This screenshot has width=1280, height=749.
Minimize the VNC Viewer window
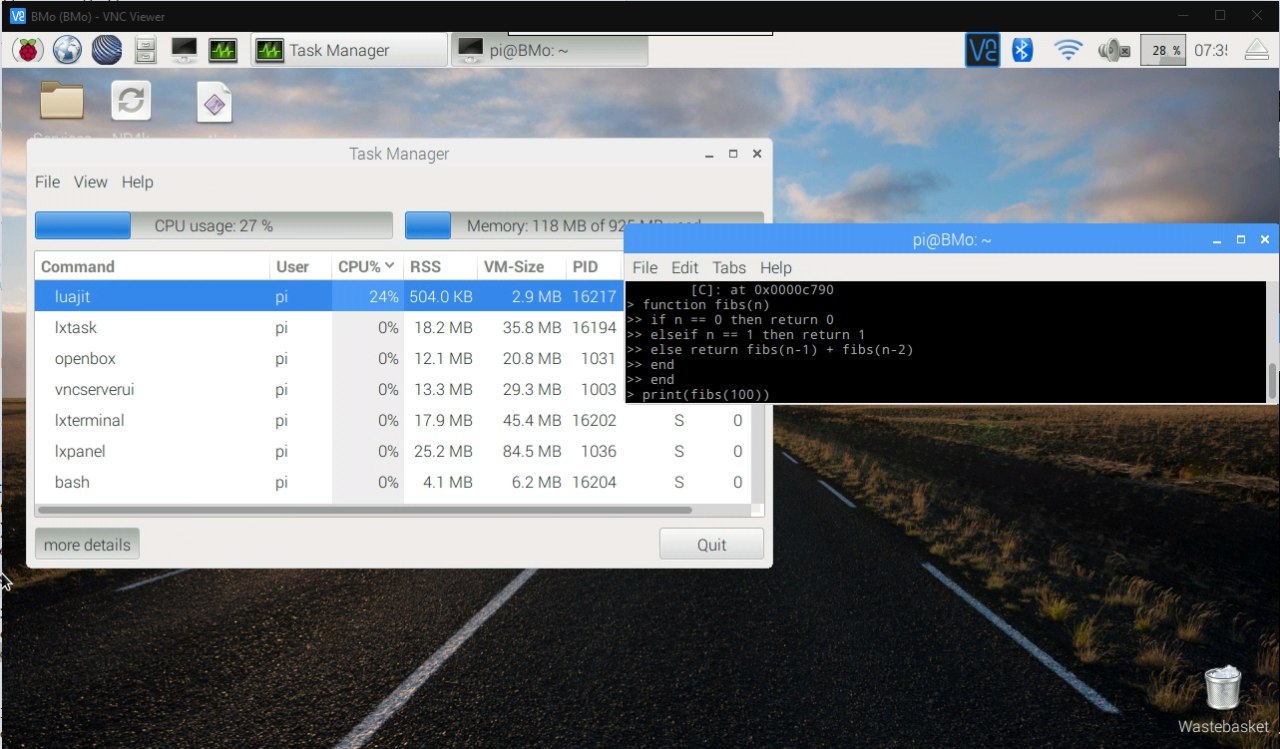[x=1184, y=16]
